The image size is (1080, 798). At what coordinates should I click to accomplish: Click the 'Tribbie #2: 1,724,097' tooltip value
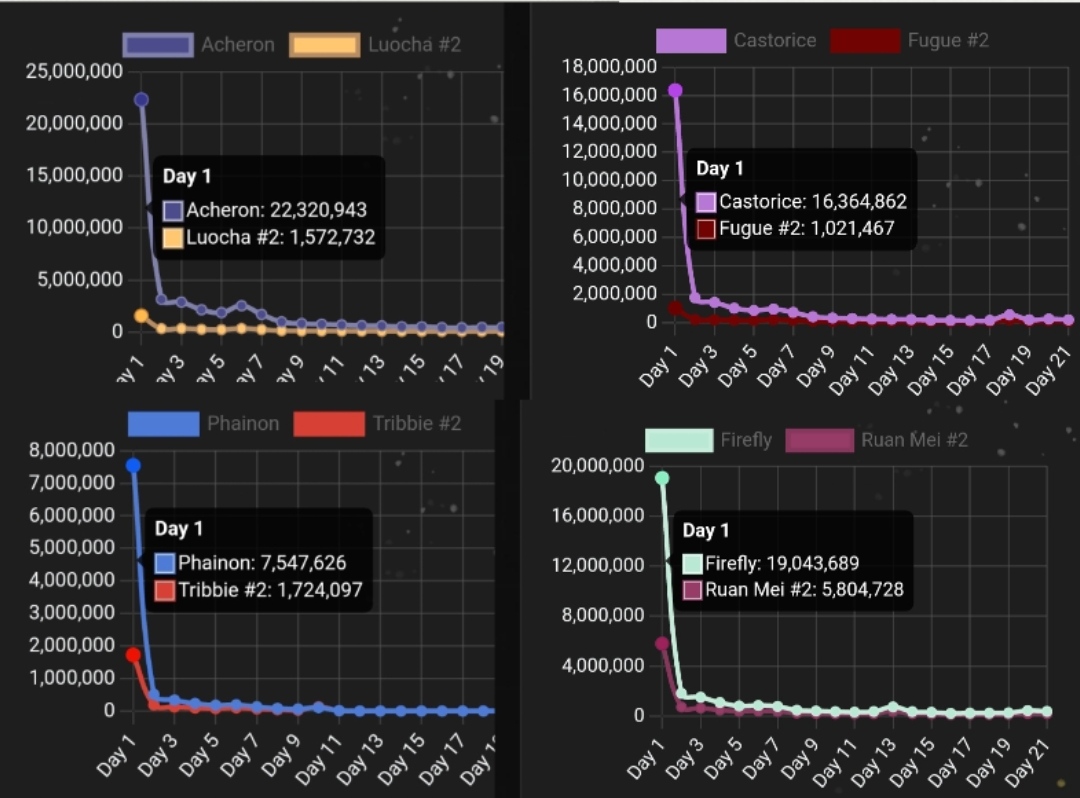pos(270,590)
